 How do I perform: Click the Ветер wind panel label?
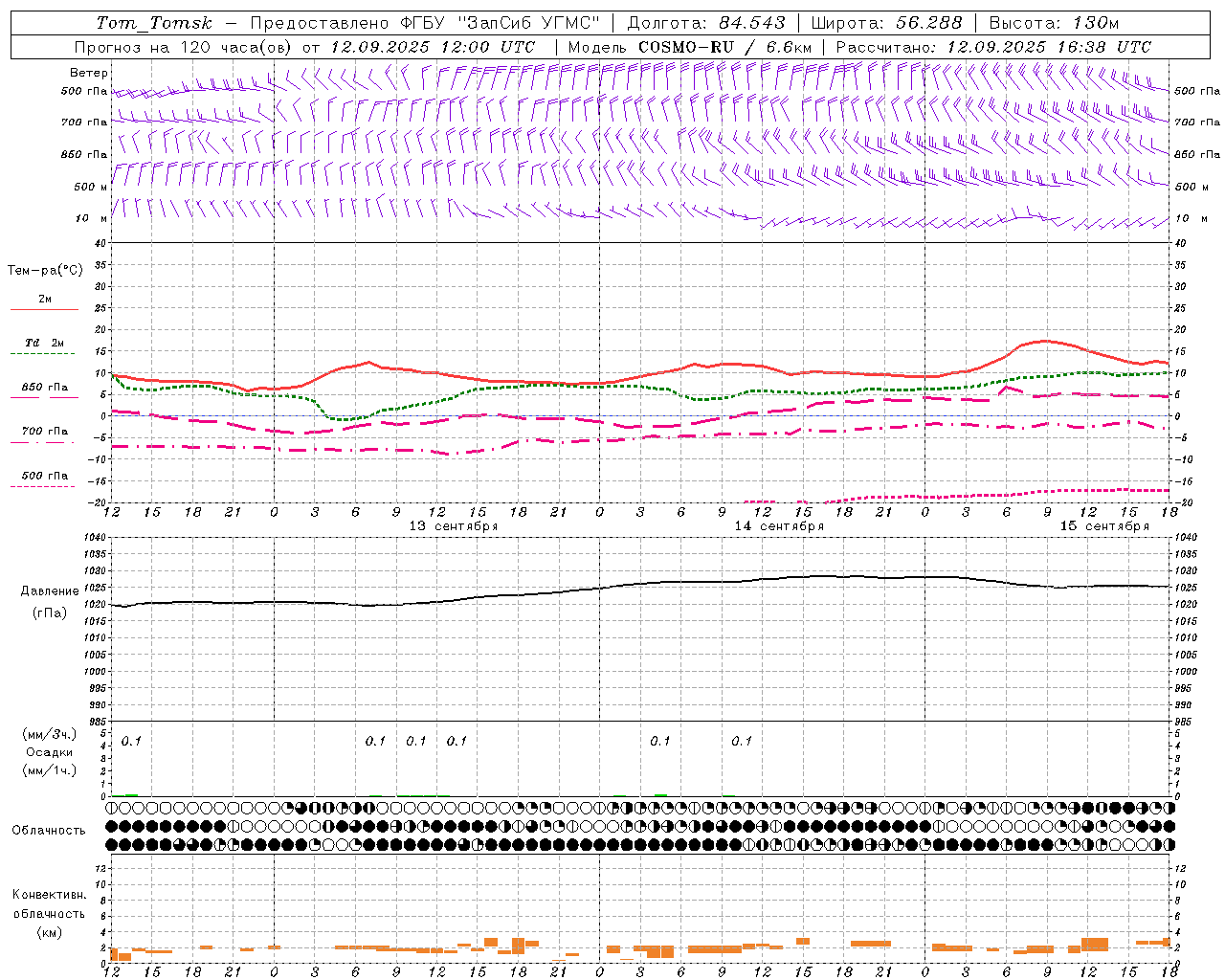(x=89, y=73)
